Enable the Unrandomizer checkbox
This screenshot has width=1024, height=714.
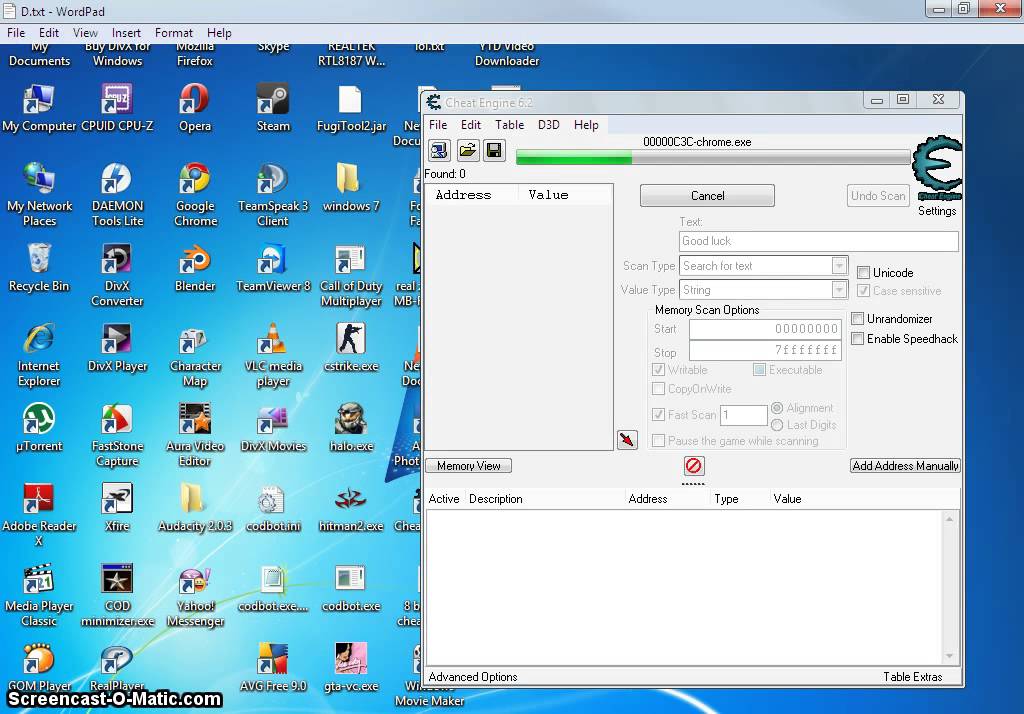pos(857,319)
